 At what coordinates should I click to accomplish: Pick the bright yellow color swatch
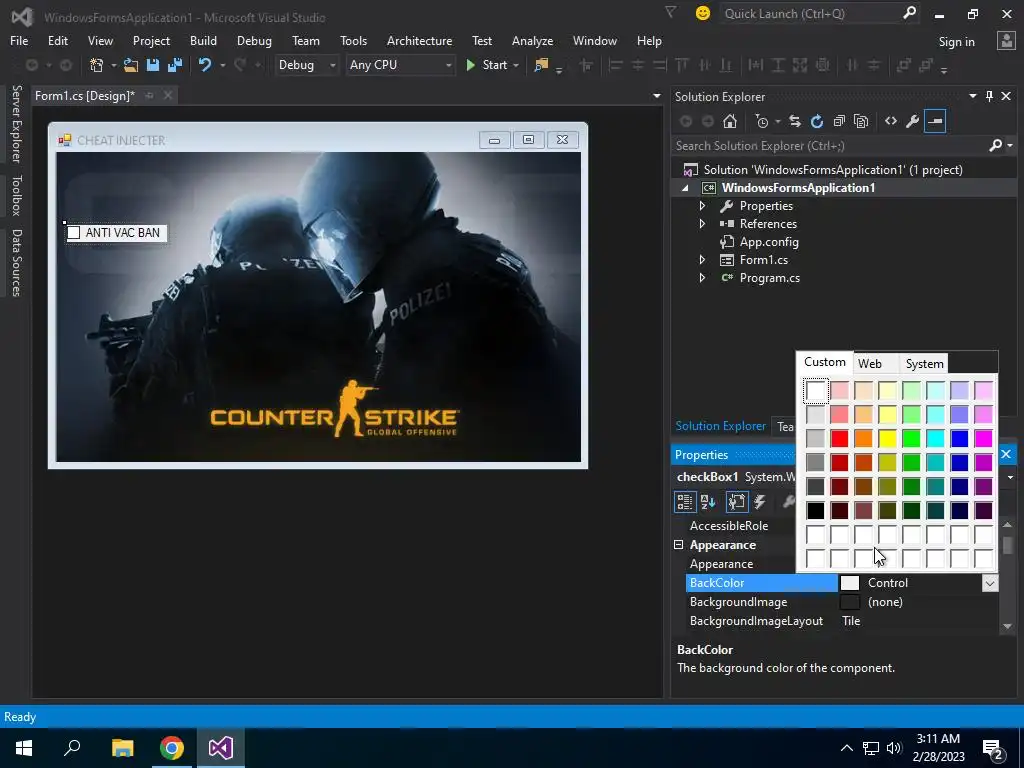click(888, 438)
